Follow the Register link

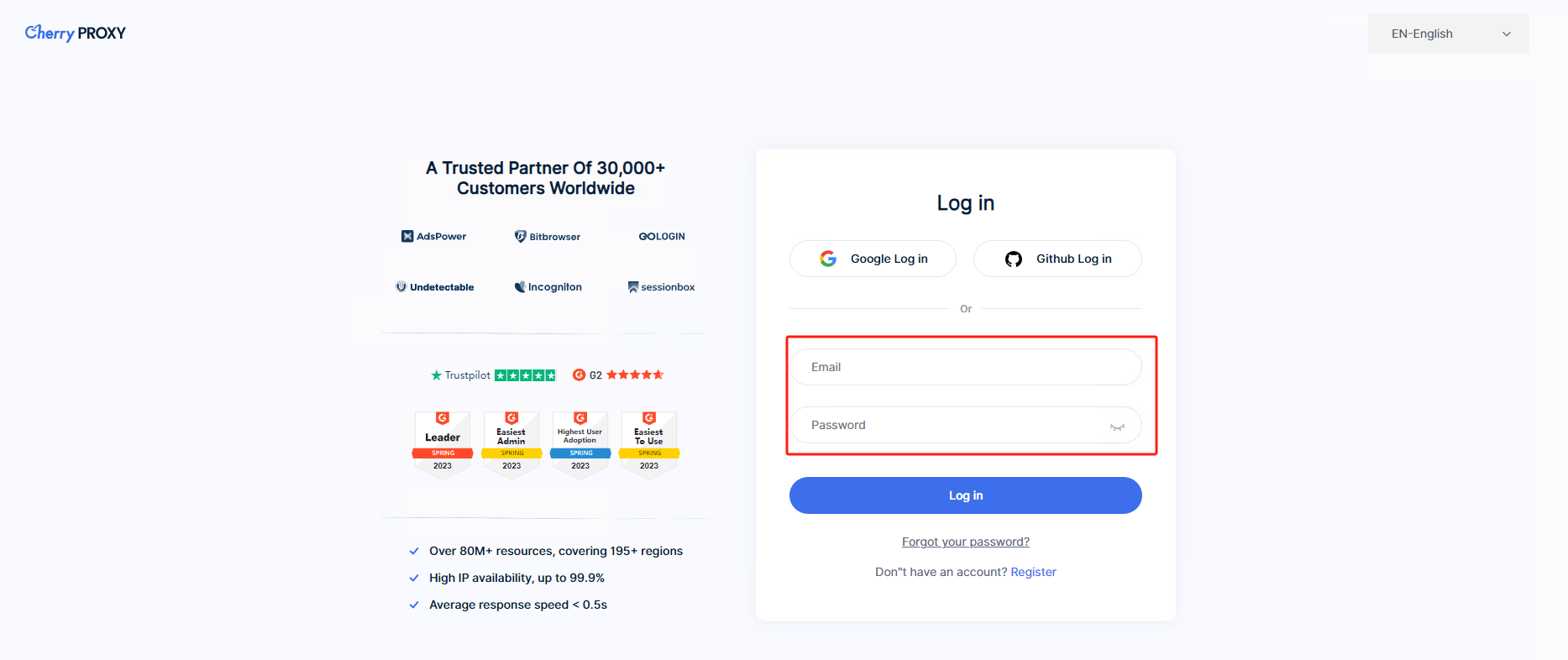coord(1033,572)
